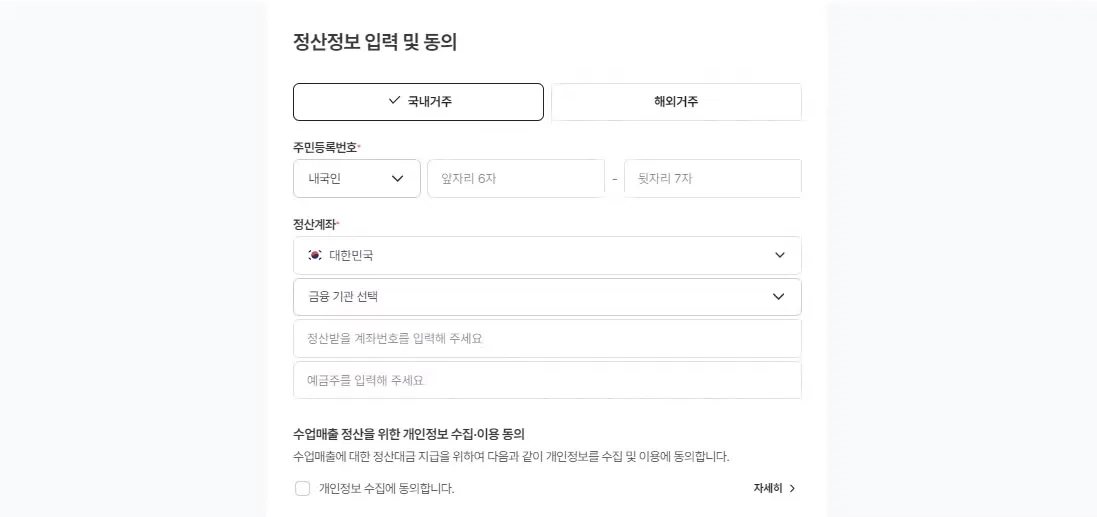Expand the 대한민국 country dropdown

coord(547,255)
